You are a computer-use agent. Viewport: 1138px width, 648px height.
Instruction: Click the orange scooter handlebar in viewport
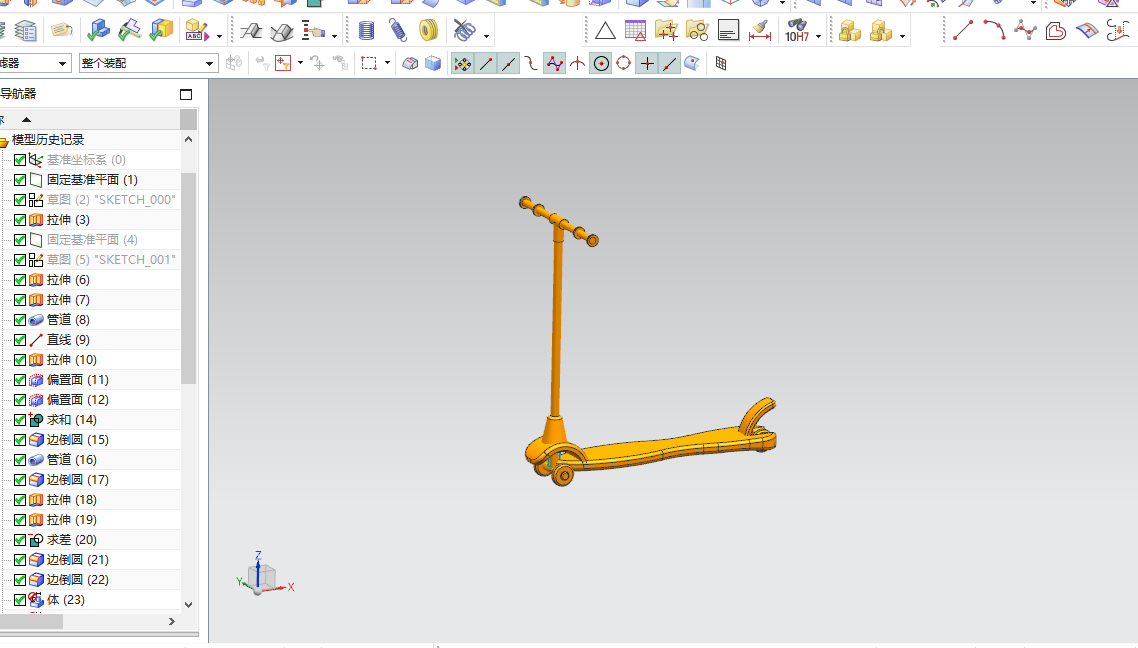pyautogui.click(x=559, y=221)
